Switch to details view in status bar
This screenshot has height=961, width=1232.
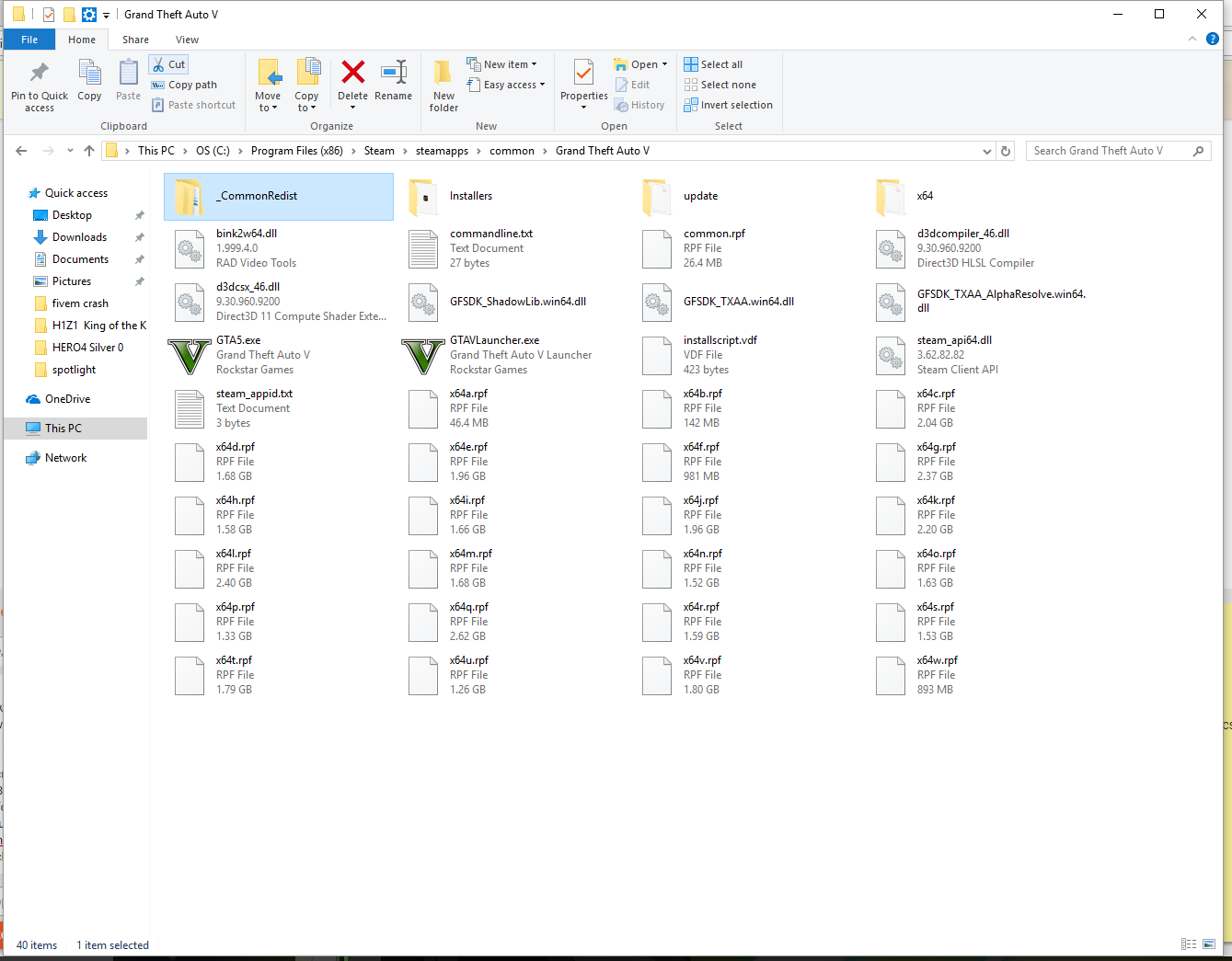(x=1189, y=944)
